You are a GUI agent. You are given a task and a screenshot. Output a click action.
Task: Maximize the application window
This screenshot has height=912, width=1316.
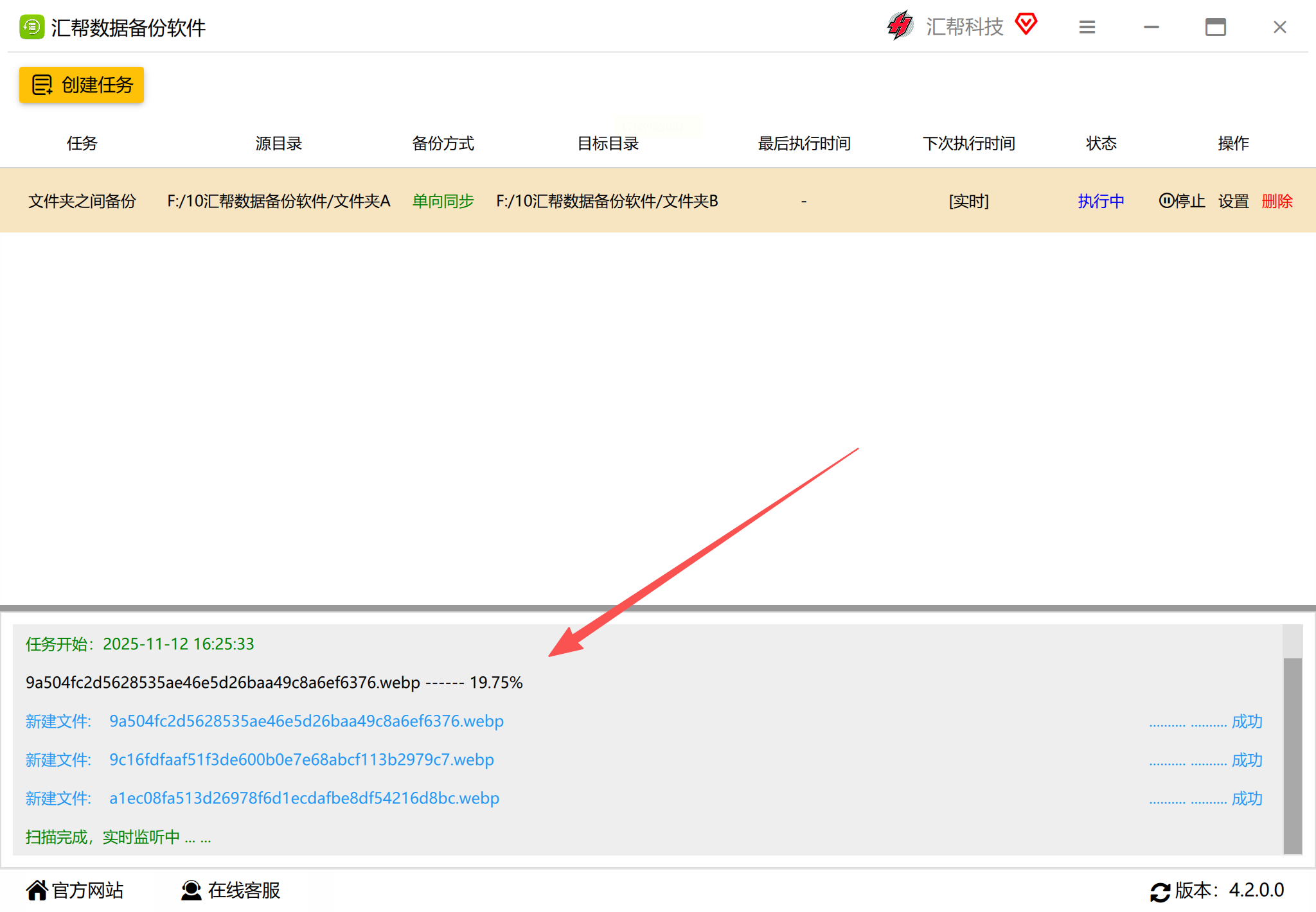tap(1215, 27)
